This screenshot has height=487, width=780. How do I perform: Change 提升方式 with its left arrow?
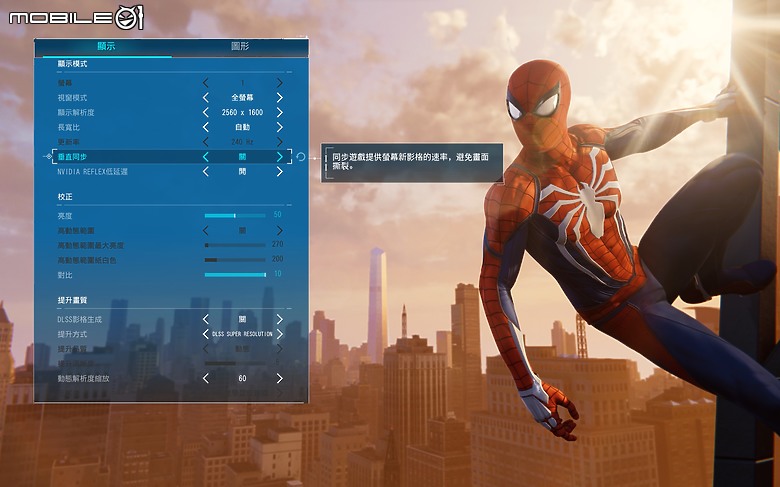tap(205, 334)
